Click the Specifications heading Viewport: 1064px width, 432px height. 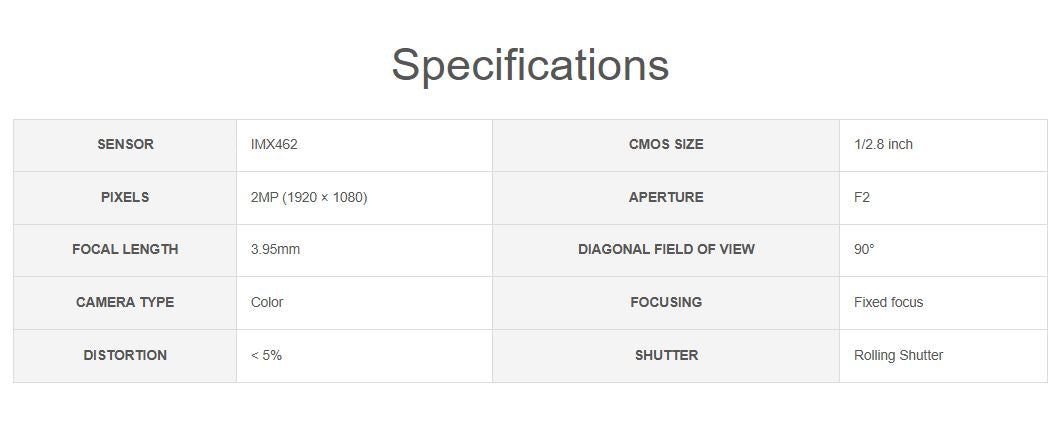tap(530, 65)
